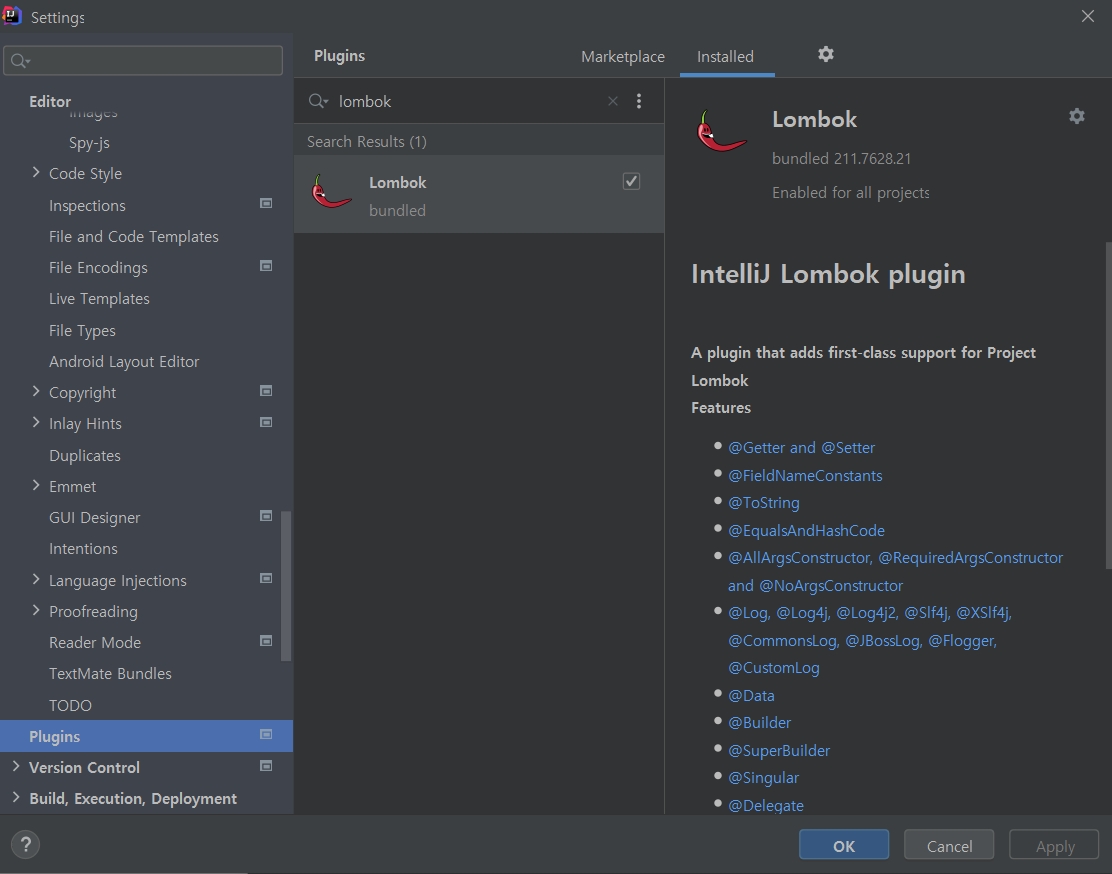The height and width of the screenshot is (874, 1112).
Task: Click the Plugins manage gear icon
Action: point(825,54)
